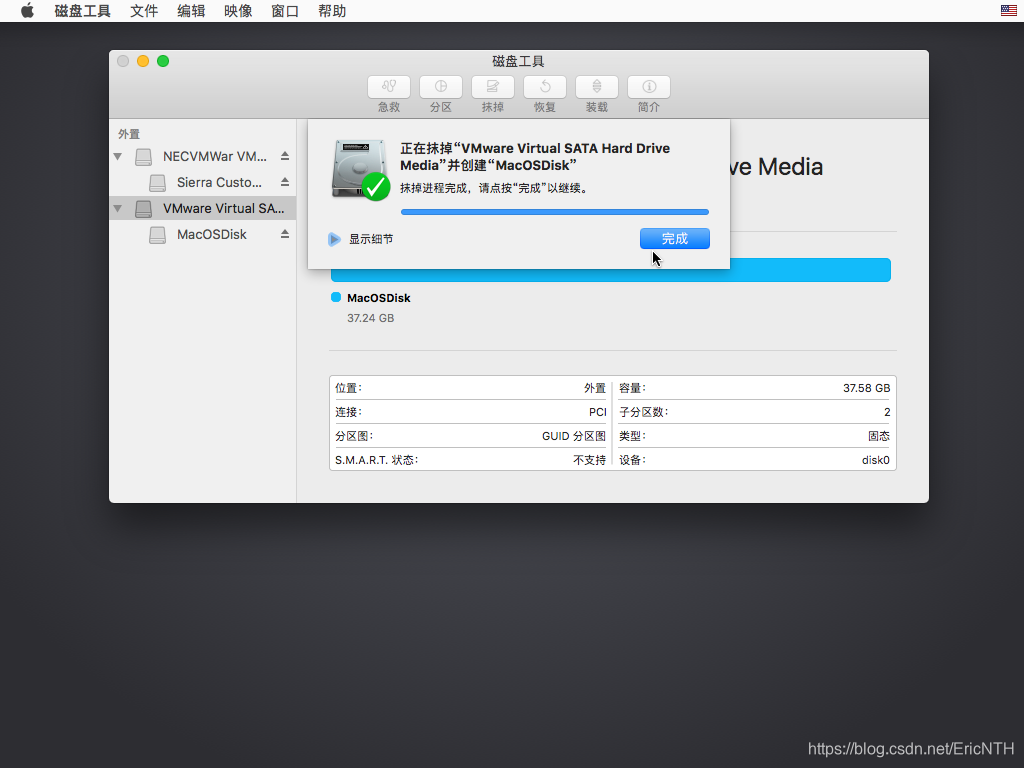This screenshot has width=1024, height=768.
Task: Select MacOSDisk in the sidebar
Action: coord(202,234)
